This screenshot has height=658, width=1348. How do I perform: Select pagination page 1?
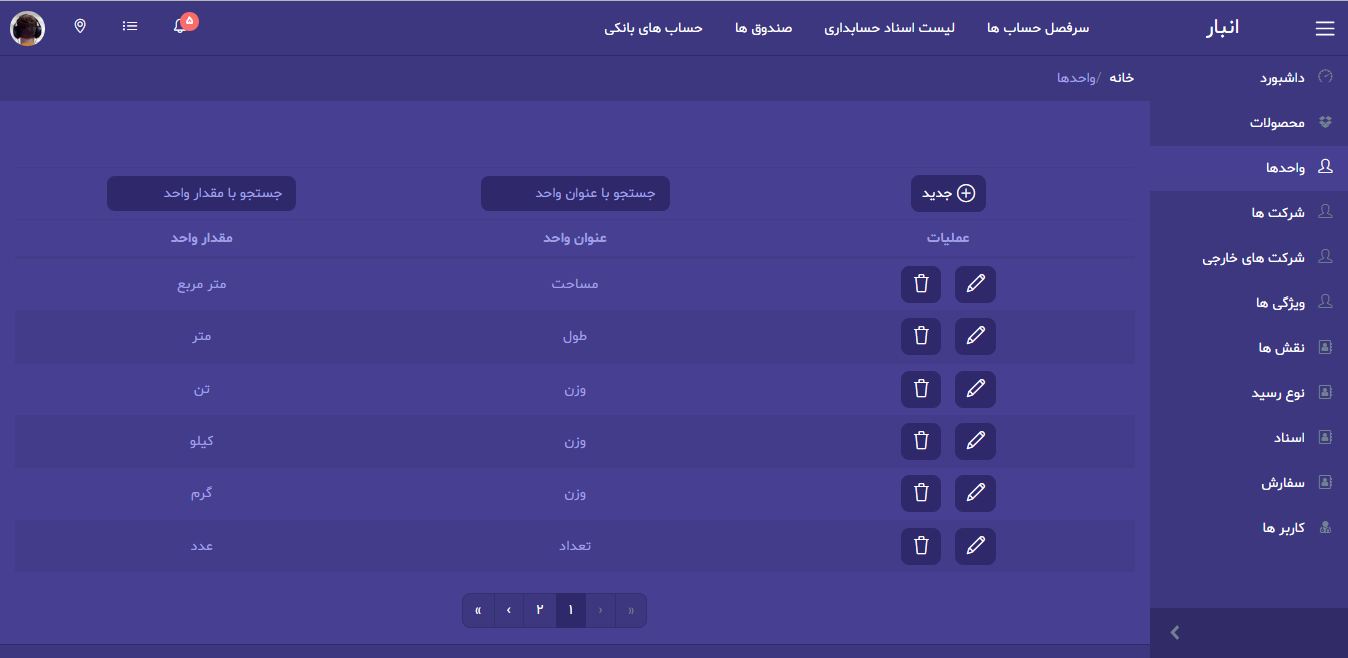571,610
